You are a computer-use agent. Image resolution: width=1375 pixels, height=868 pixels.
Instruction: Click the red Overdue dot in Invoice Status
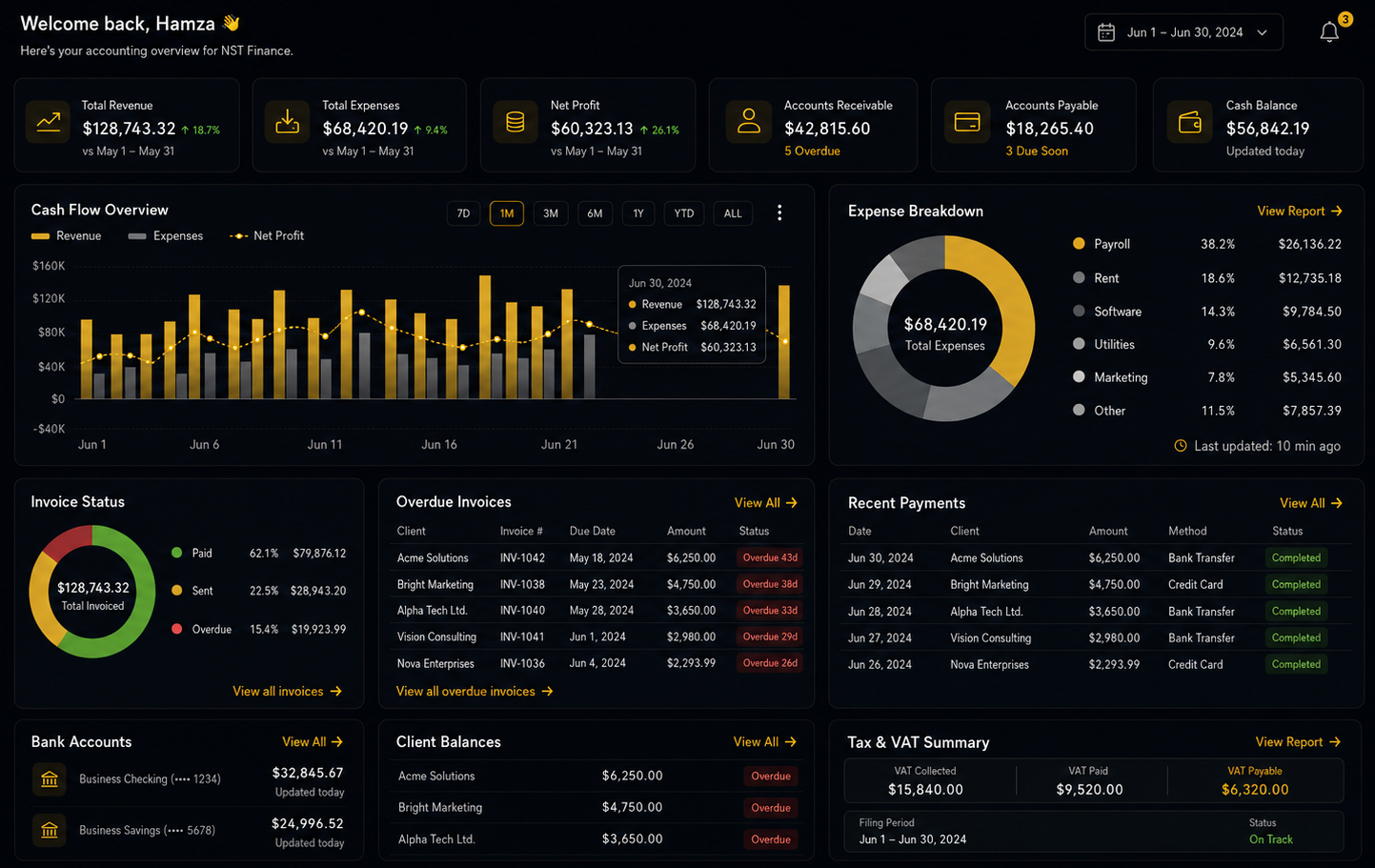[x=176, y=629]
